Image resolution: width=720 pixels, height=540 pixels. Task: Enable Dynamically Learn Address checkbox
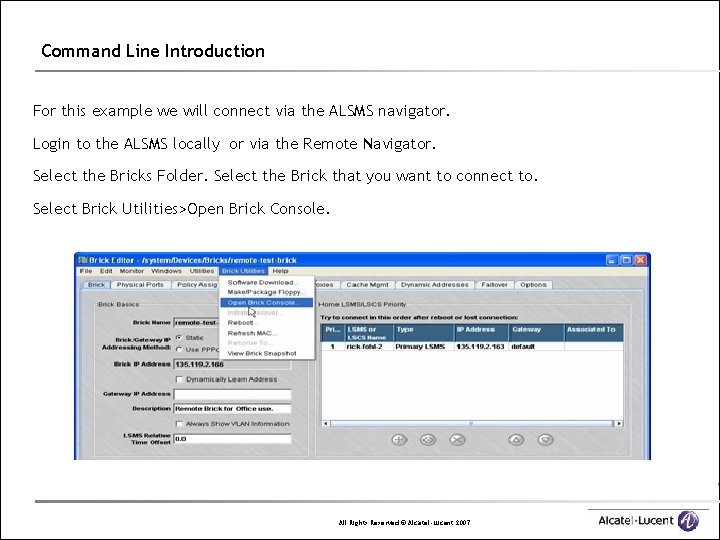(179, 379)
